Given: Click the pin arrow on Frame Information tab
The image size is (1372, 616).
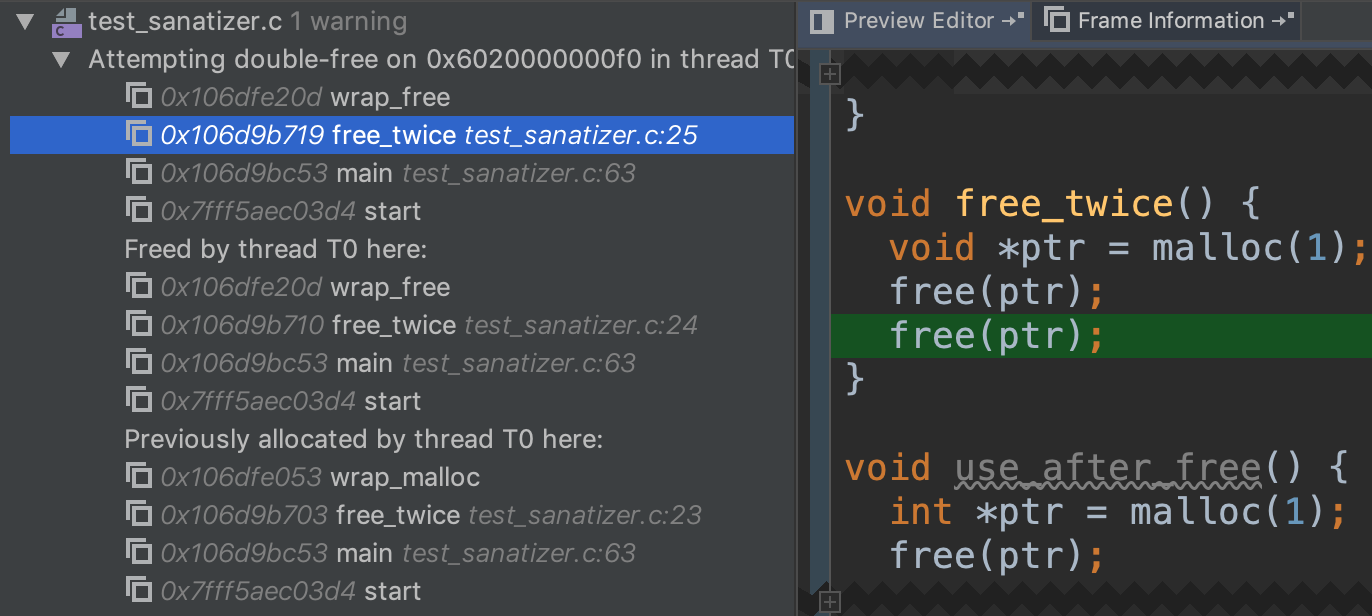Looking at the screenshot, I should 1284,20.
